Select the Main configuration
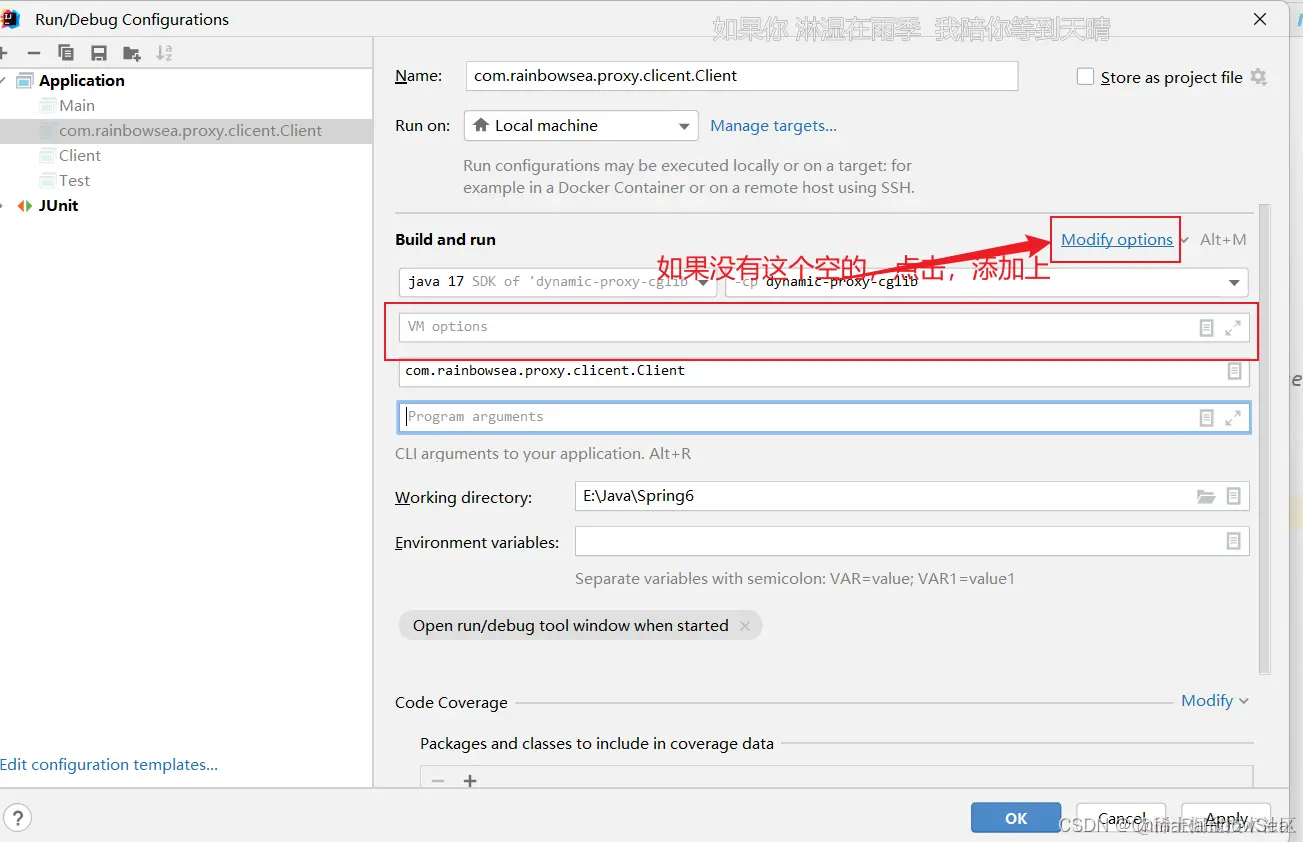This screenshot has width=1303, height=842. 77,106
